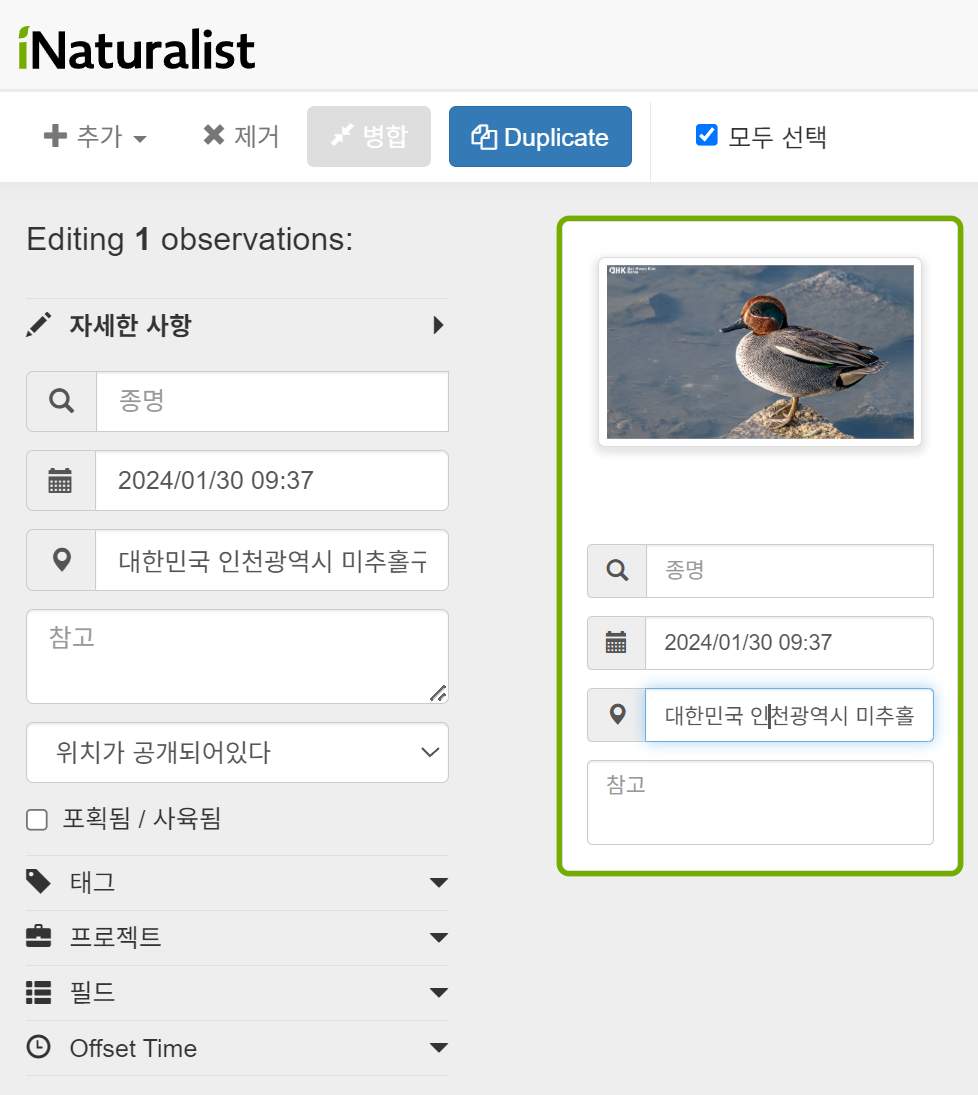Click the card's location field 대한민국 인천광역시

[789, 714]
